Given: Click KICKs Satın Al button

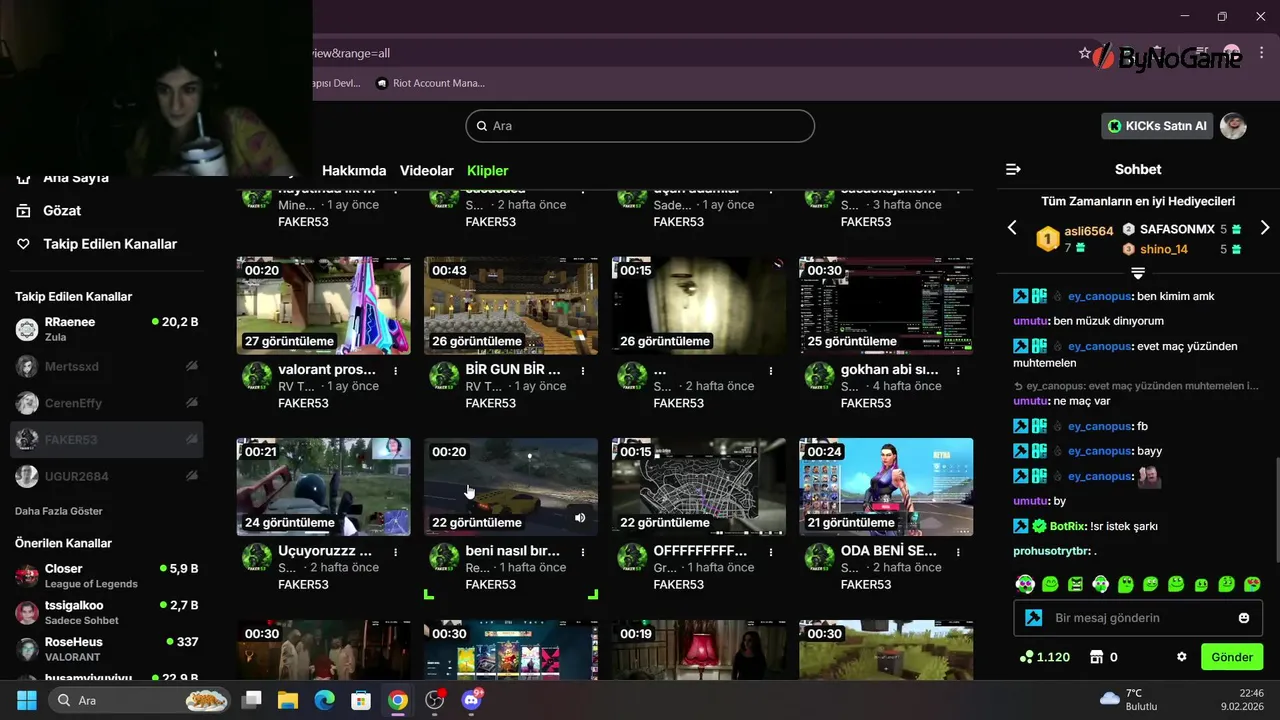Looking at the screenshot, I should tap(1157, 126).
